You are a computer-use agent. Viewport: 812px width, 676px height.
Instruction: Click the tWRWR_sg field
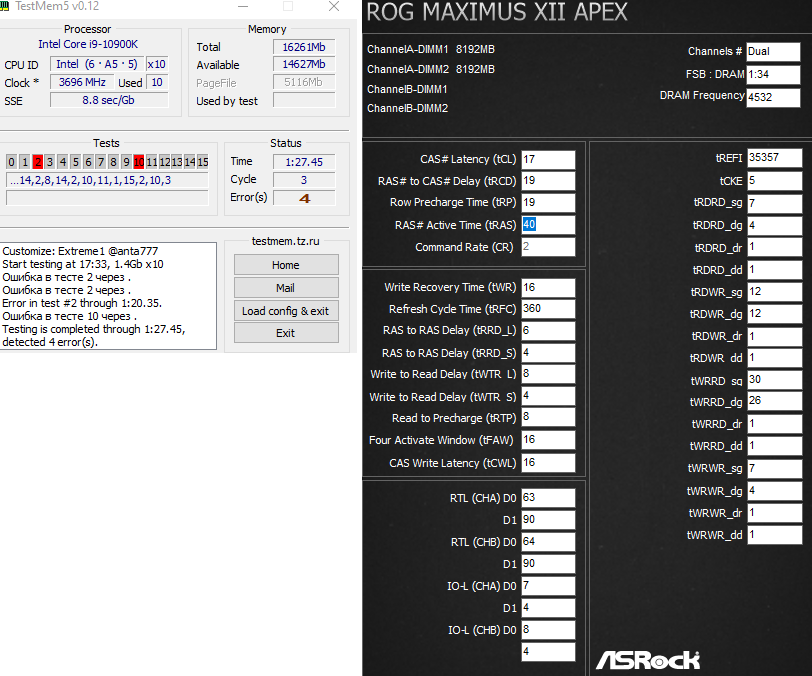coord(774,468)
